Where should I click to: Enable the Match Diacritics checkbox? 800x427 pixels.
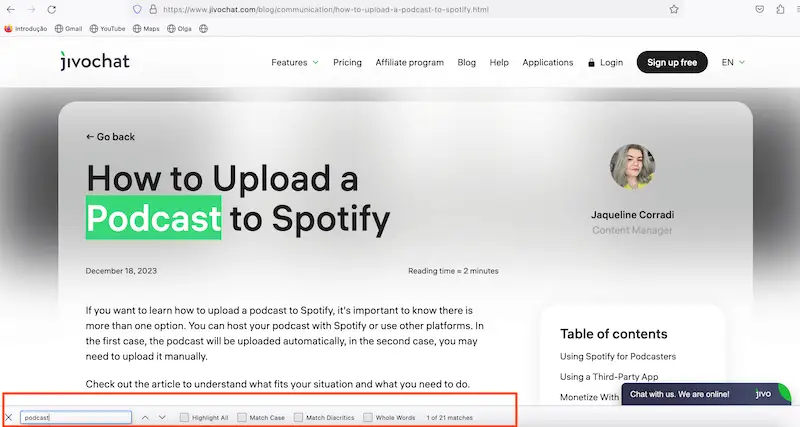point(298,417)
